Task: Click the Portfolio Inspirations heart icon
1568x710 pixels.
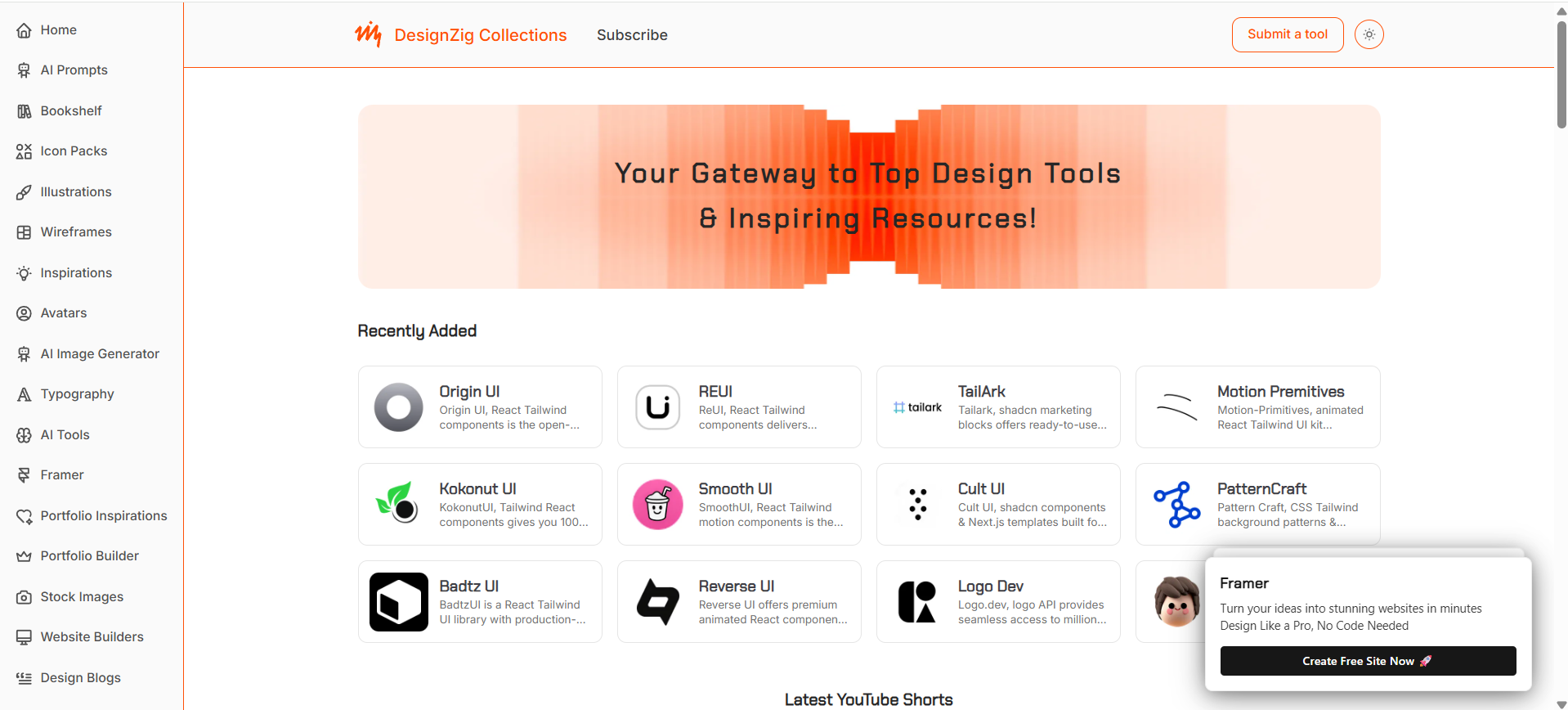Action: (x=24, y=516)
